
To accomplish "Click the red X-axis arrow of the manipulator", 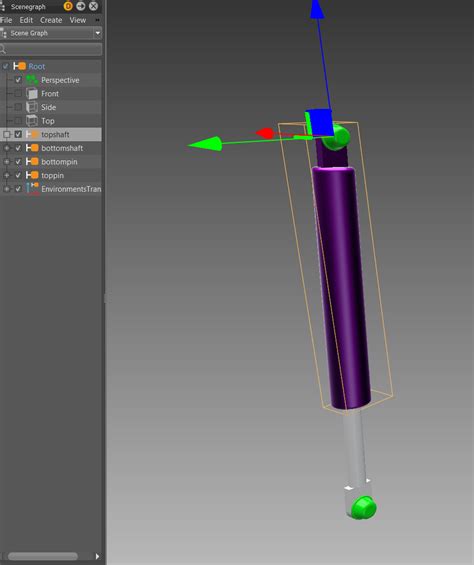I will coord(265,133).
